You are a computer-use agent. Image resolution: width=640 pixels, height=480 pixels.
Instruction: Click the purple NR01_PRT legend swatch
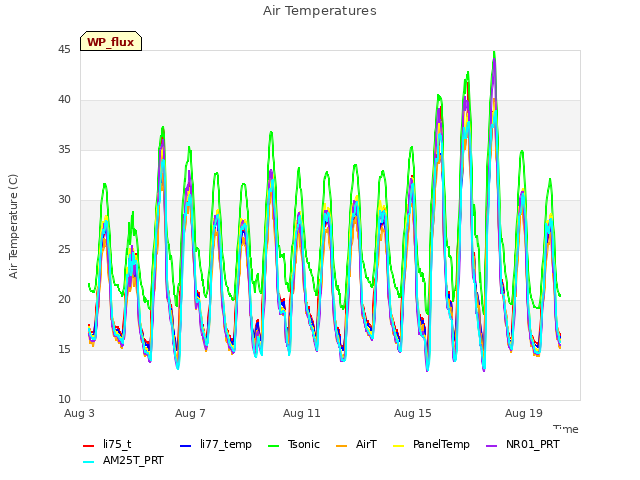(491, 446)
